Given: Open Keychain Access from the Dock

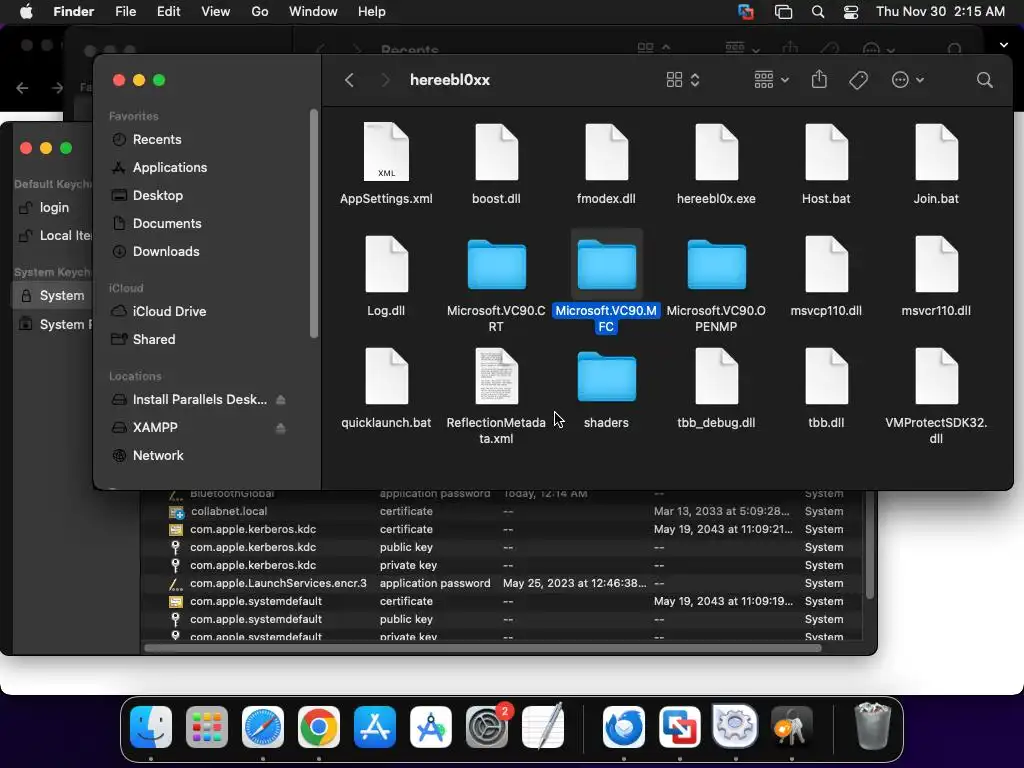Looking at the screenshot, I should 791,726.
